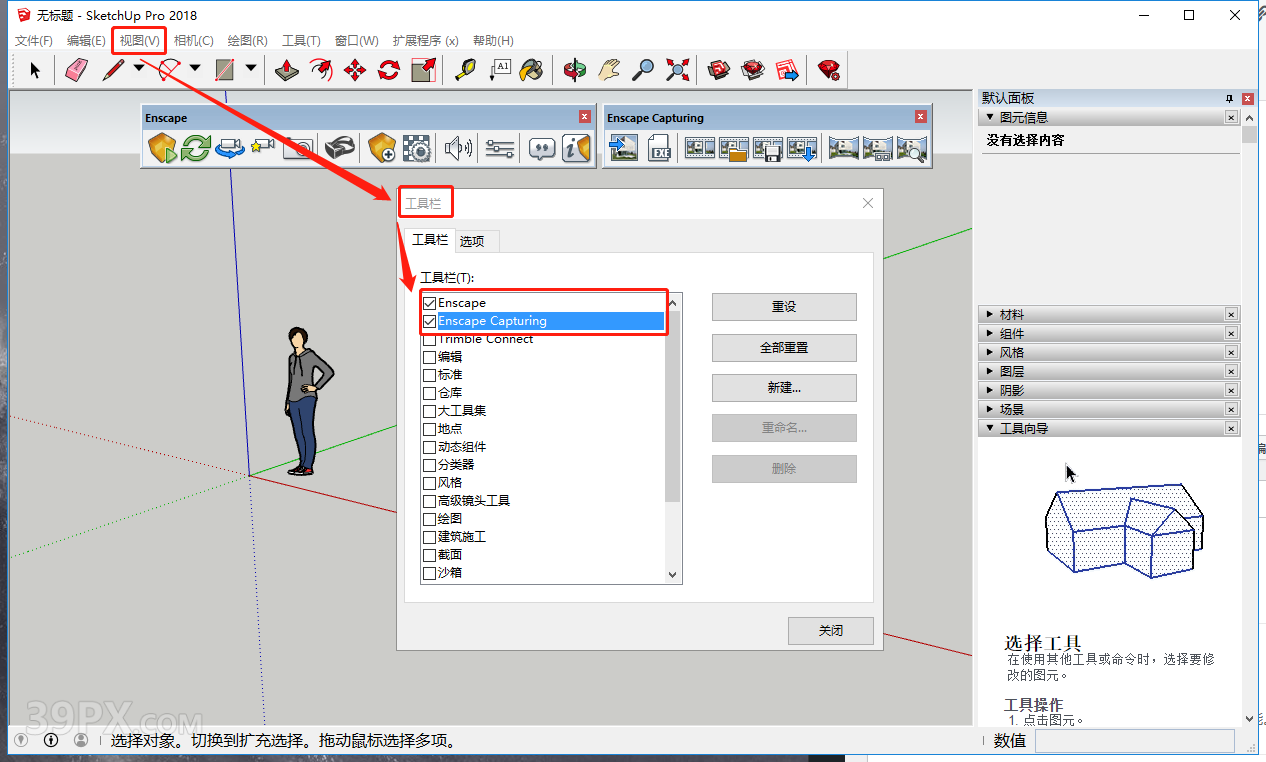
Task: Expand the 图层 panel section
Action: click(x=990, y=371)
